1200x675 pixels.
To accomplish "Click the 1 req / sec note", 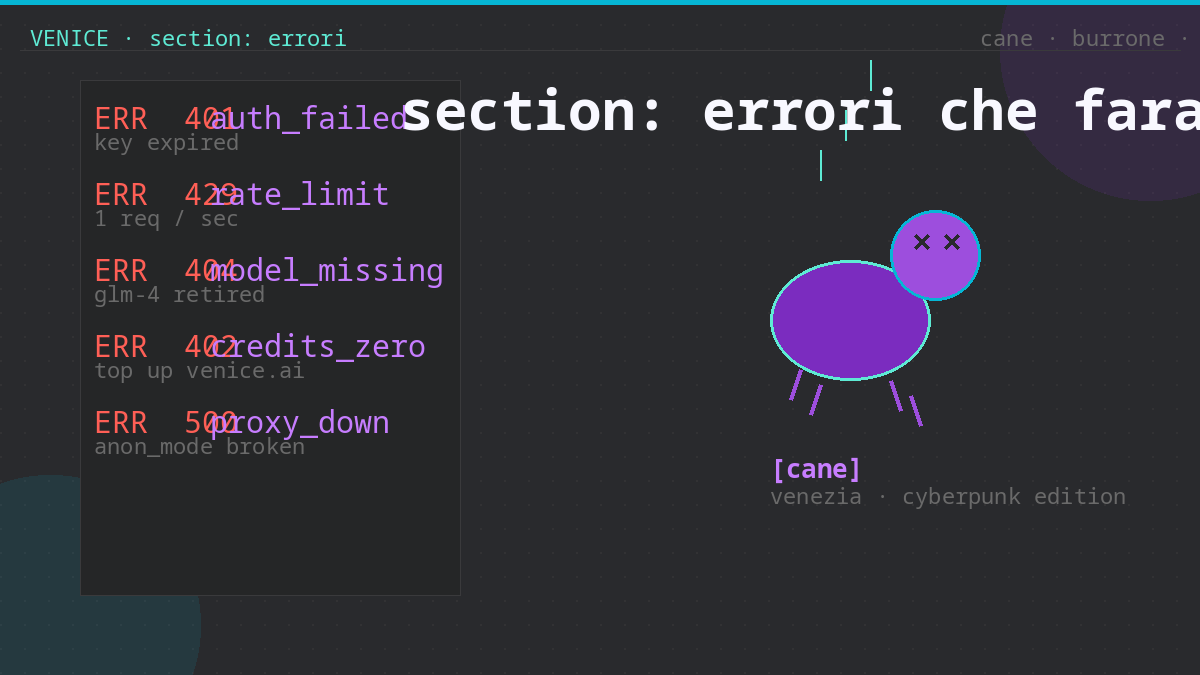I will [x=167, y=219].
